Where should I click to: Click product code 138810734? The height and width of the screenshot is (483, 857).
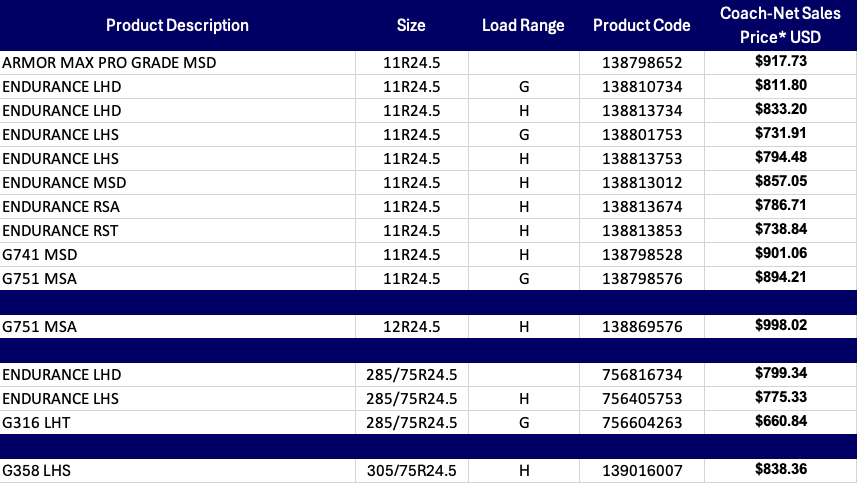point(642,87)
